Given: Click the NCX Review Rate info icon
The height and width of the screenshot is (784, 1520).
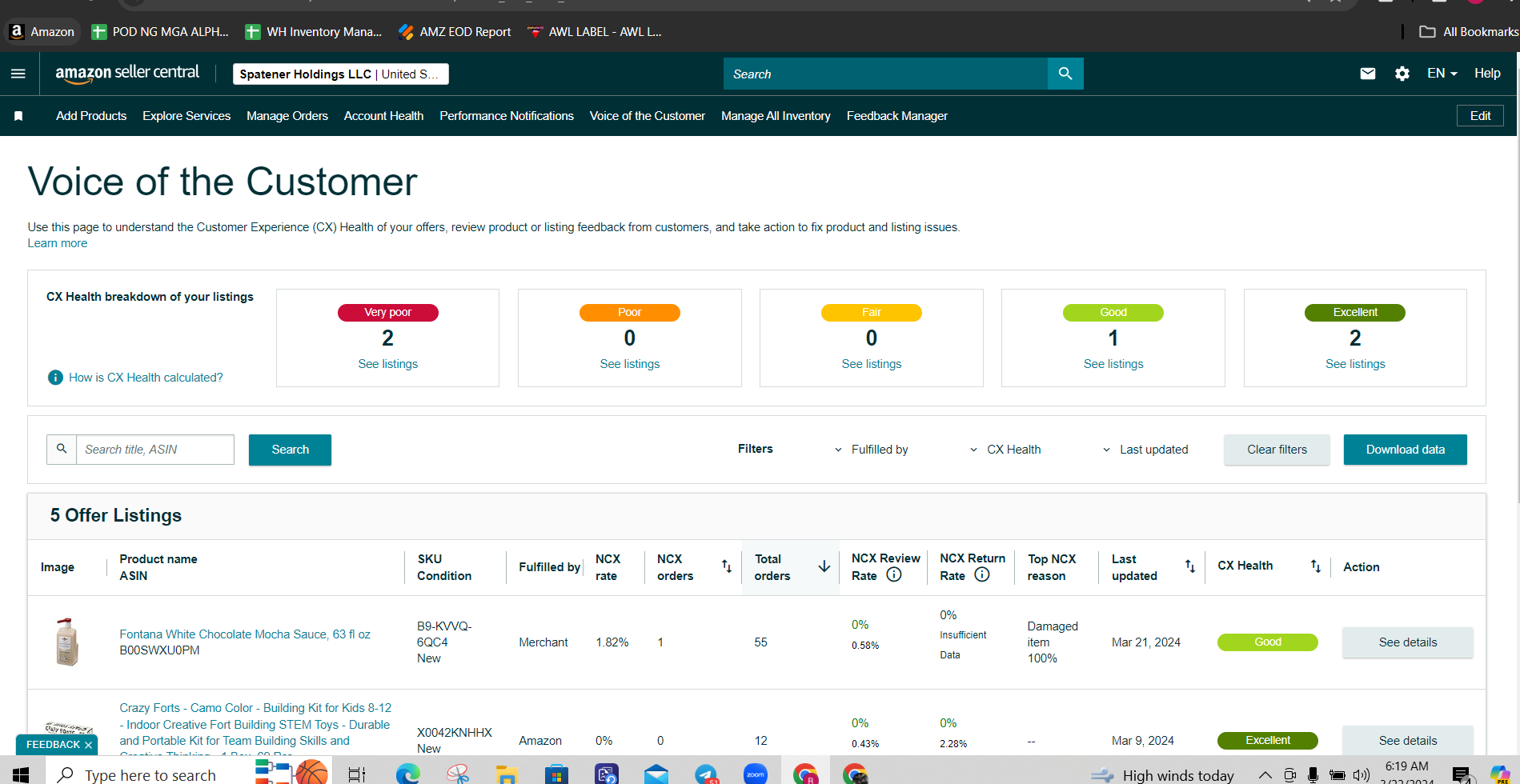Looking at the screenshot, I should tap(894, 574).
